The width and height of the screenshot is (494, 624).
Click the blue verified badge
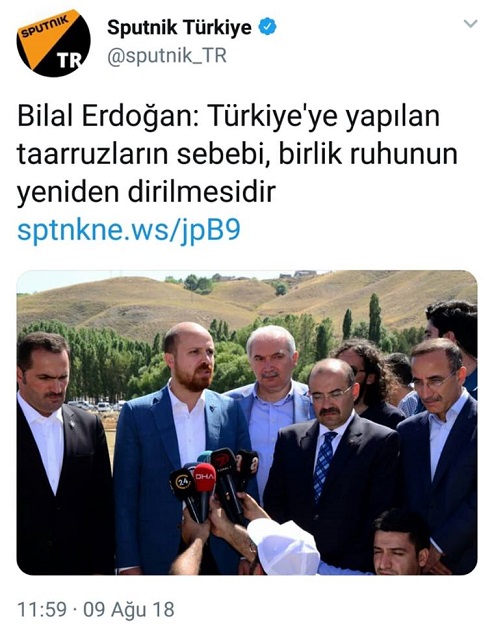(x=268, y=27)
